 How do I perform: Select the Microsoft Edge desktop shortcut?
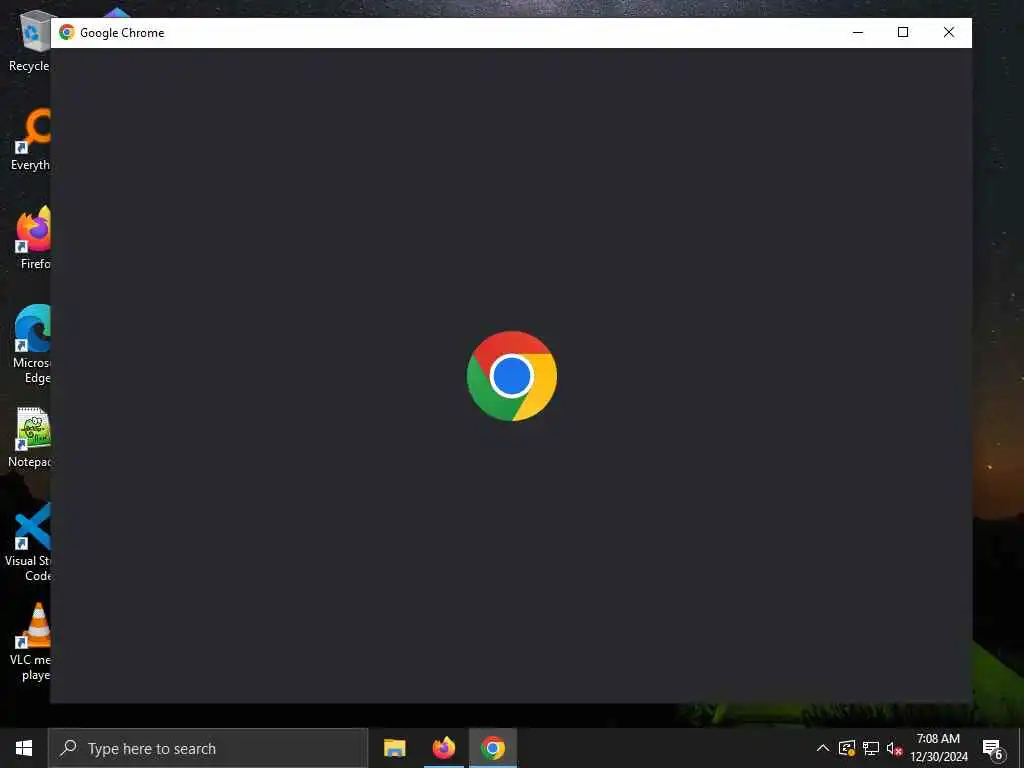[31, 345]
